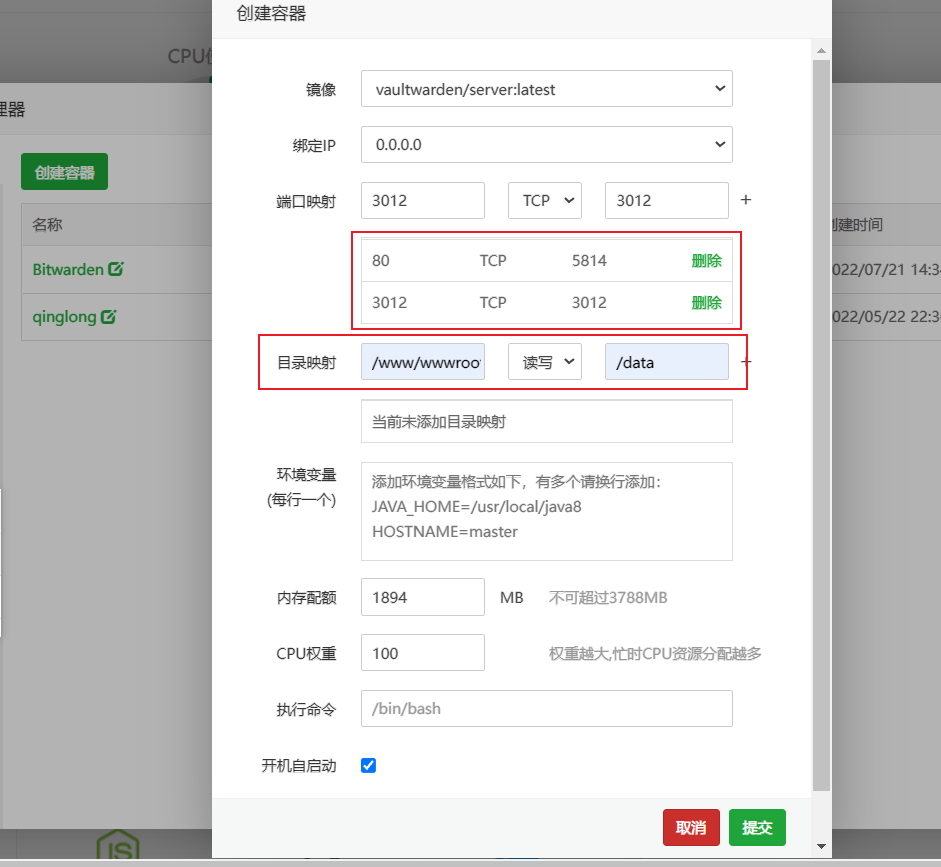Click the 环境变量 textarea
The width and height of the screenshot is (941, 867).
[546, 511]
